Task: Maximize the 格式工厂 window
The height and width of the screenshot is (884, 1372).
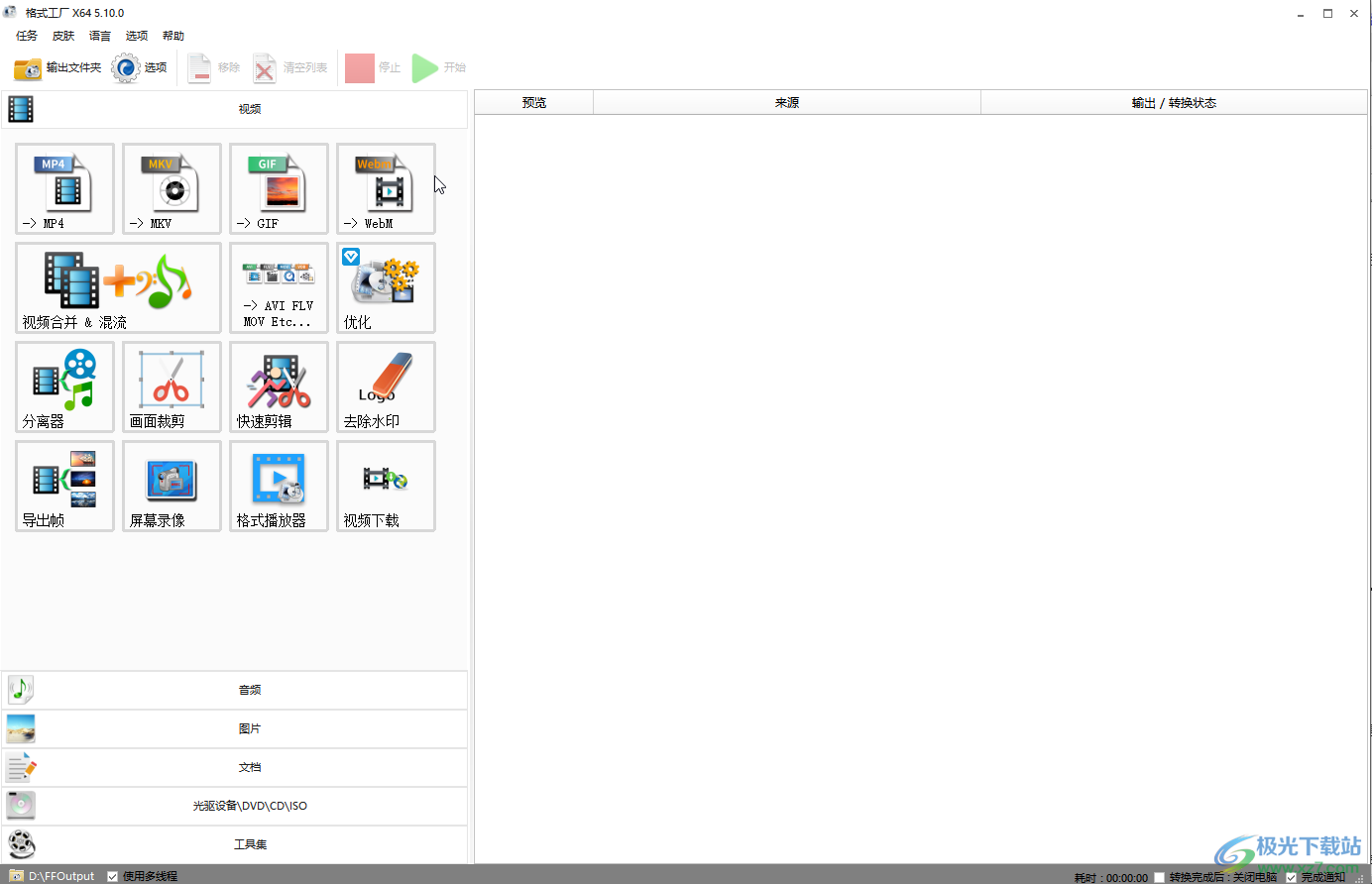Action: pyautogui.click(x=1327, y=13)
